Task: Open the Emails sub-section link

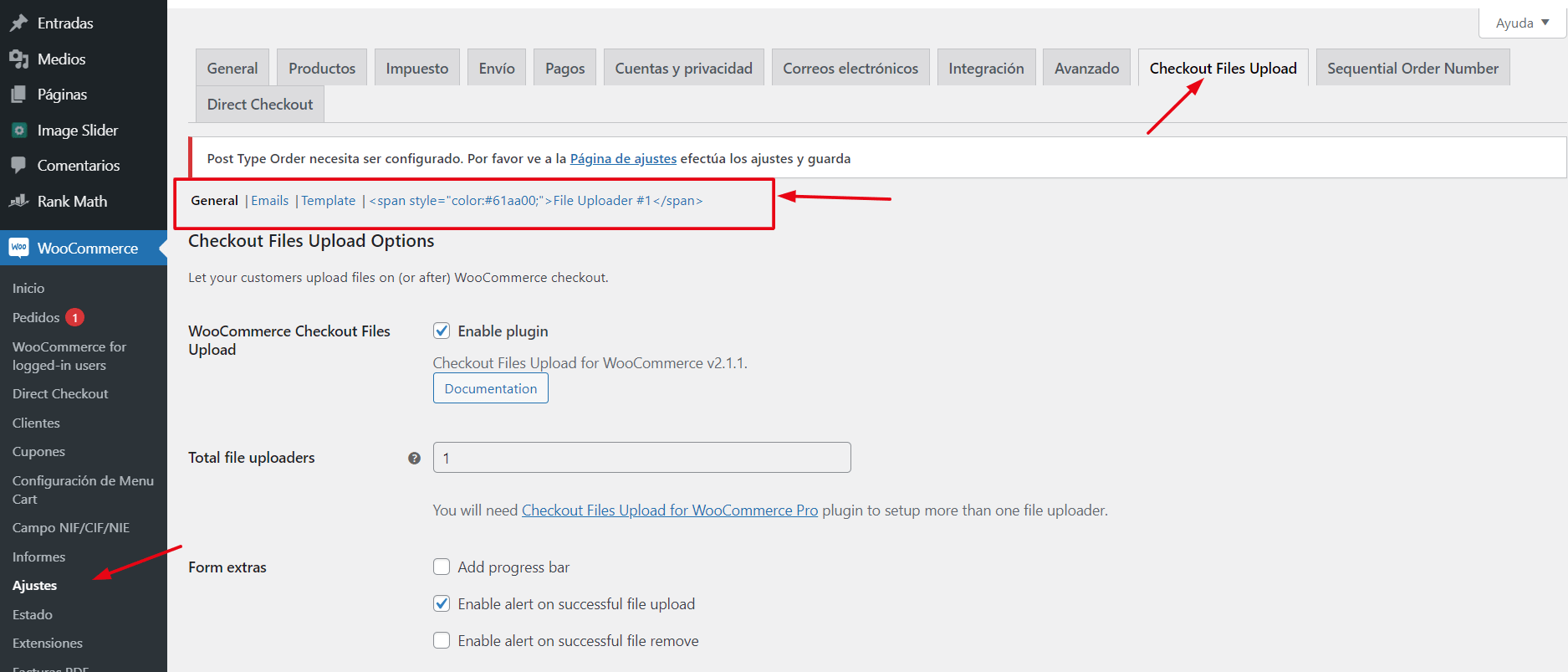Action: pos(270,200)
